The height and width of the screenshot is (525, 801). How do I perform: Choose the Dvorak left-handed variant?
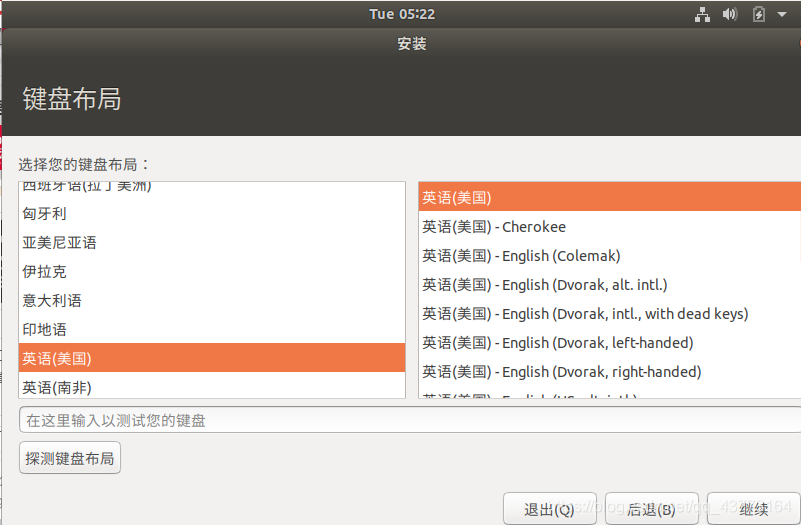609,343
